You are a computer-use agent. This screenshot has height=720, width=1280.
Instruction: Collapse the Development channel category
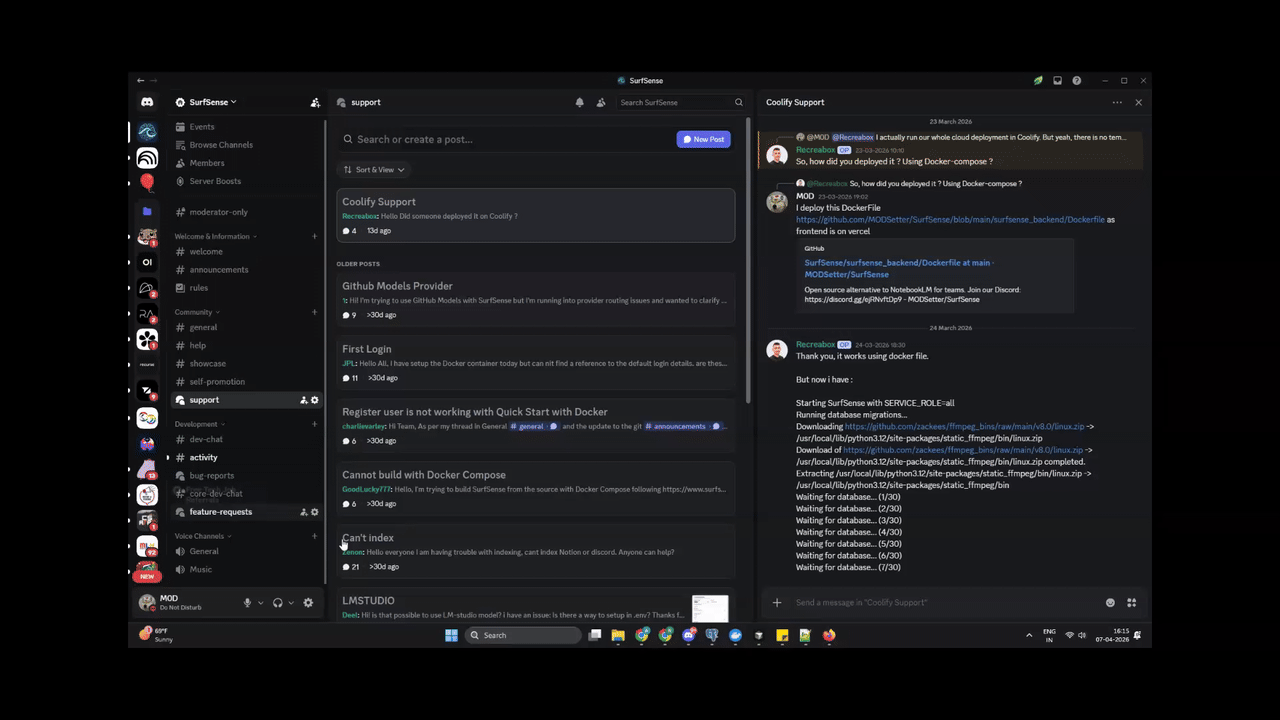[199, 424]
